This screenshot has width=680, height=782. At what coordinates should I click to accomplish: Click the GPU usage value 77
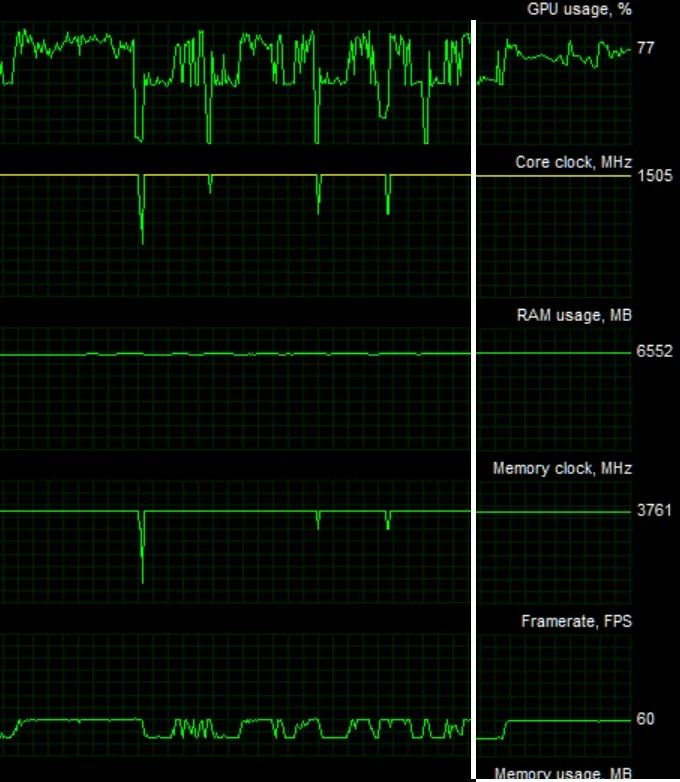pos(645,48)
